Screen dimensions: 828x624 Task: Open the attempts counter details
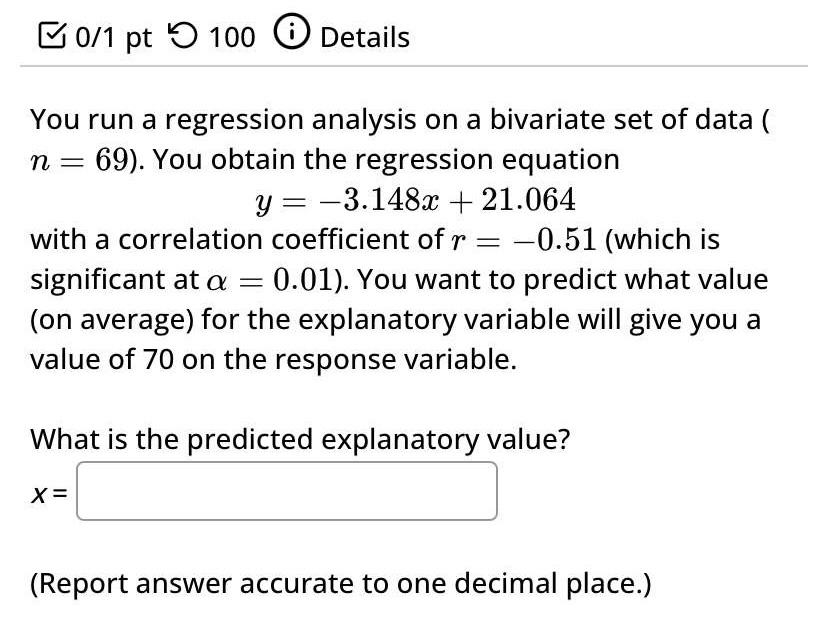pos(230,36)
